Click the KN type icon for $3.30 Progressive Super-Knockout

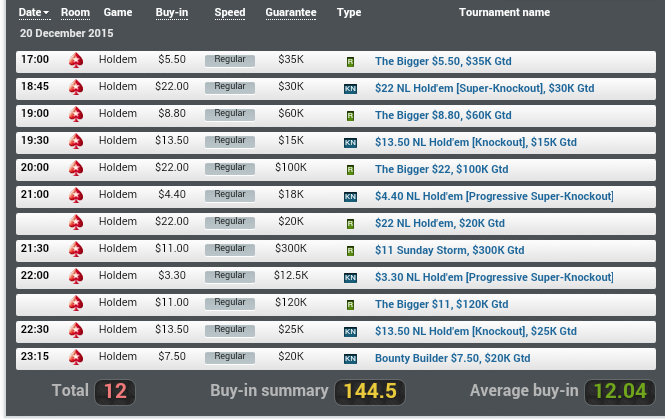(350, 278)
